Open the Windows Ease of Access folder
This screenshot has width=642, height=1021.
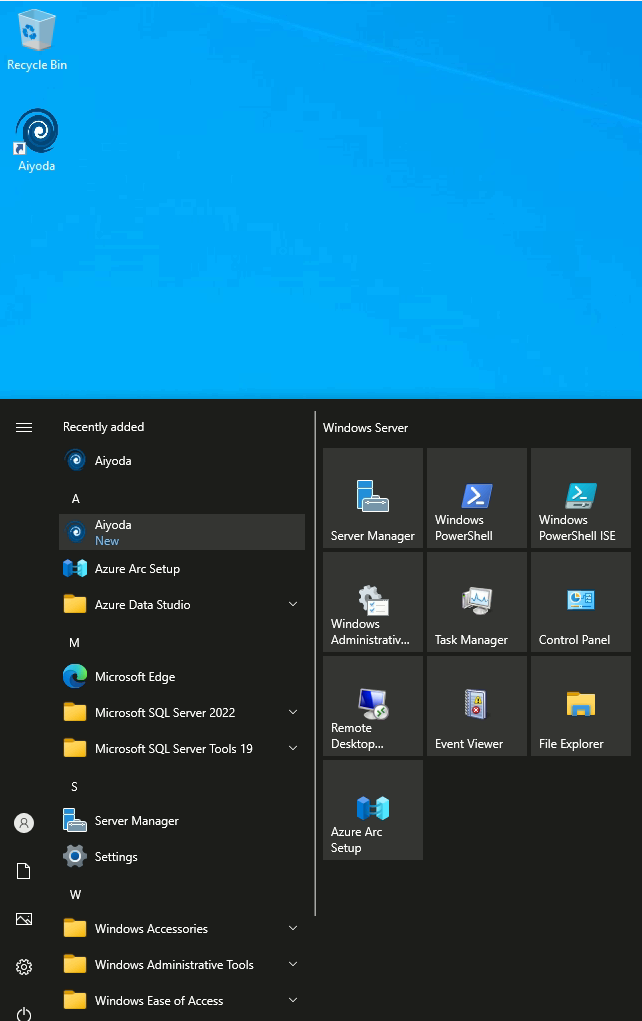[182, 1000]
